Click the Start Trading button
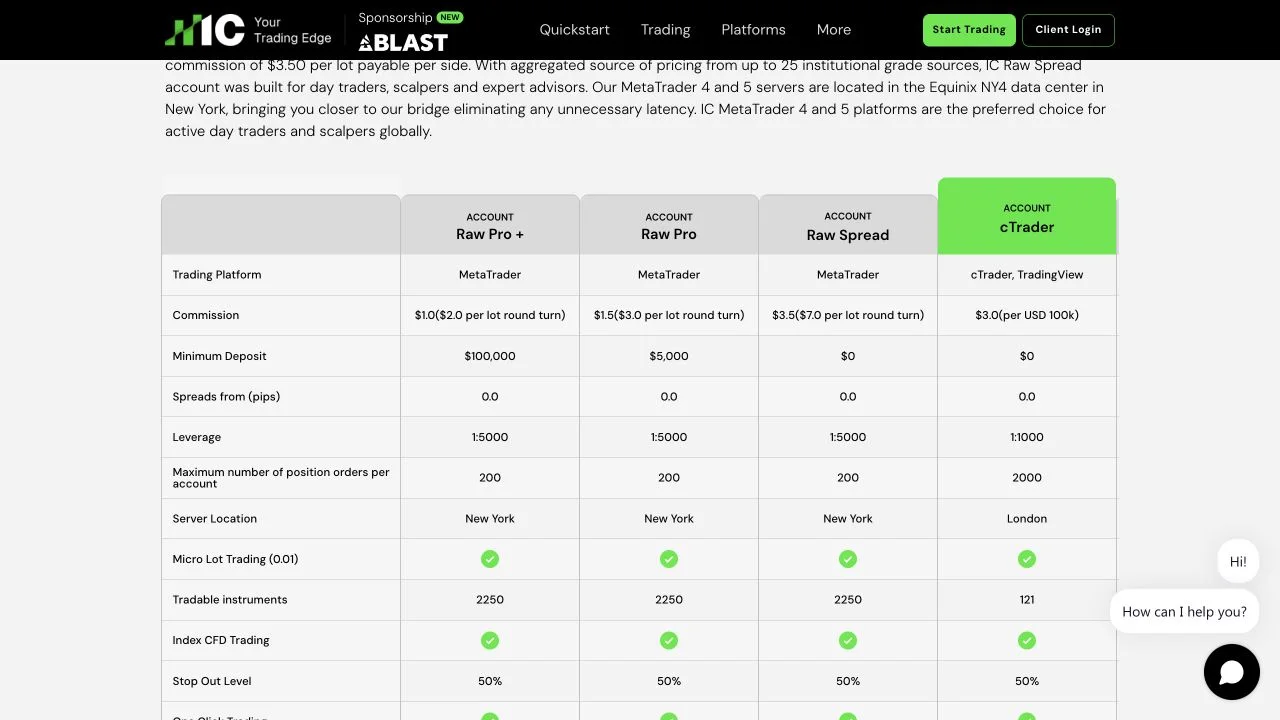Screen dimensions: 1280x720 pyautogui.click(x=969, y=30)
